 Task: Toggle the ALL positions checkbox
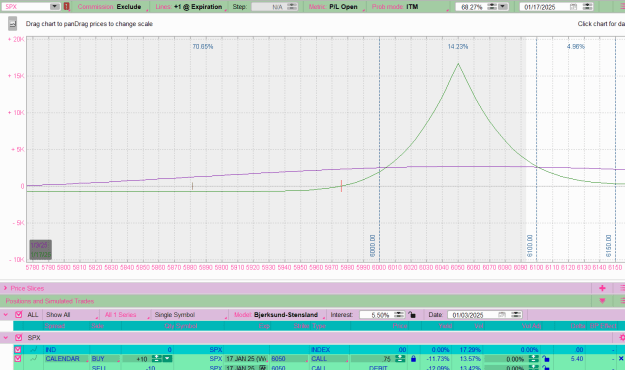coord(18,315)
